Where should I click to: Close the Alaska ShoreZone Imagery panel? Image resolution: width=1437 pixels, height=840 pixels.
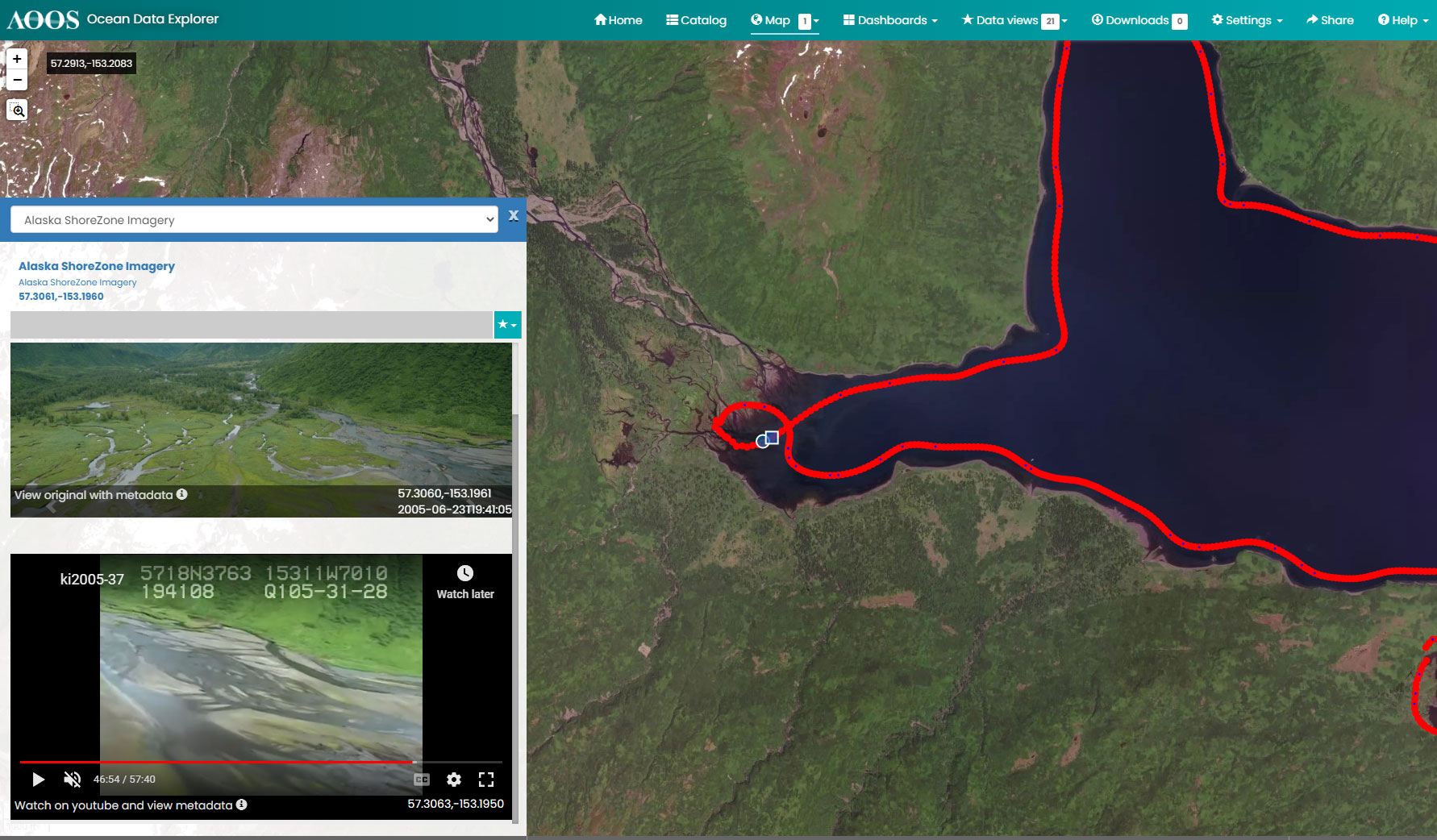pos(513,216)
